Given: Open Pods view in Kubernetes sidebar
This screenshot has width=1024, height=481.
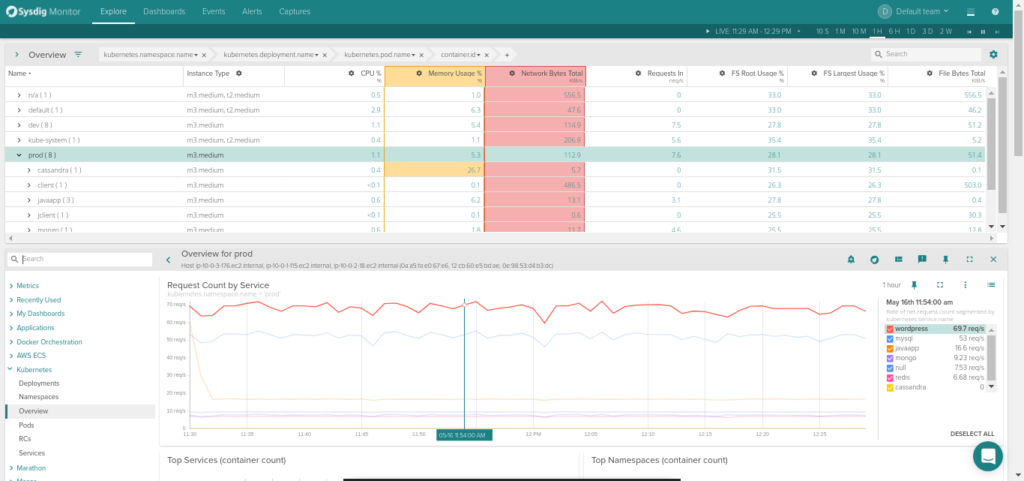Looking at the screenshot, I should point(27,425).
